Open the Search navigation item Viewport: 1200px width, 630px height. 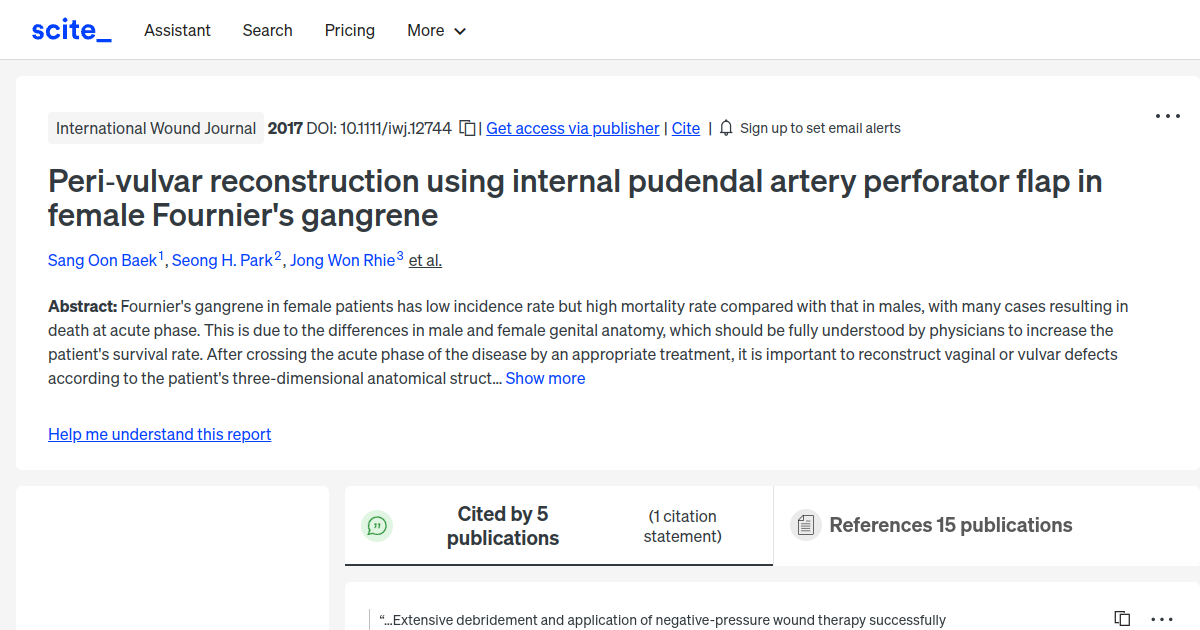267,30
